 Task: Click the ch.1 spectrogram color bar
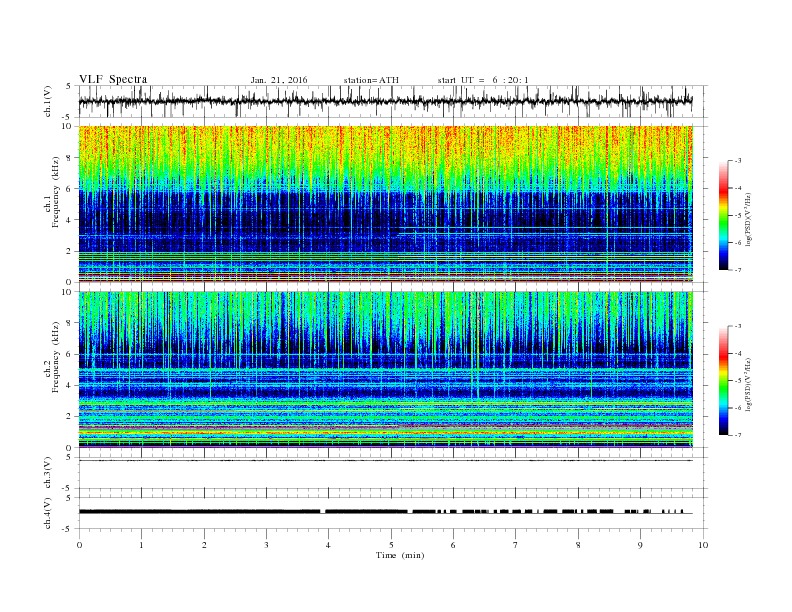point(723,215)
